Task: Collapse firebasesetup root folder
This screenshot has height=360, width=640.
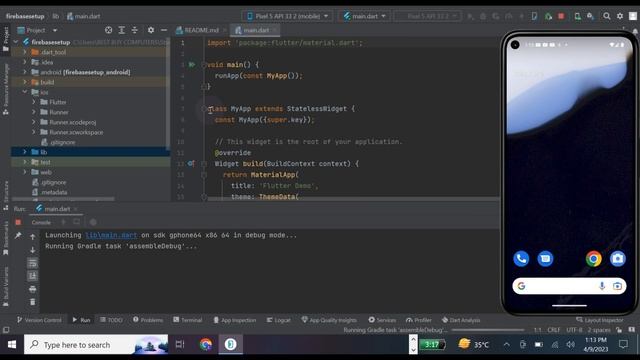Action: (16, 42)
